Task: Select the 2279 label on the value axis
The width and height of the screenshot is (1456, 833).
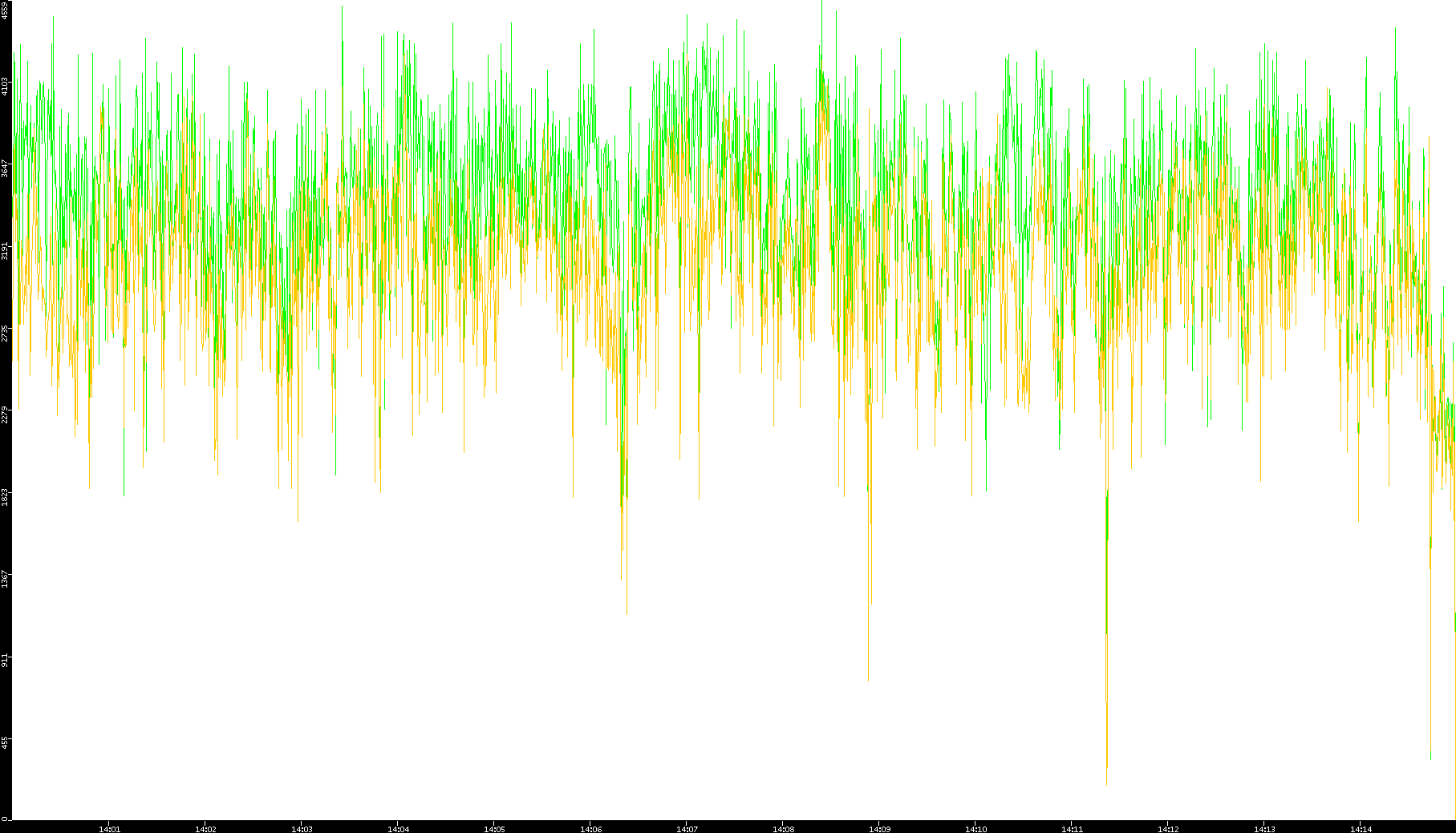Action: (x=5, y=414)
